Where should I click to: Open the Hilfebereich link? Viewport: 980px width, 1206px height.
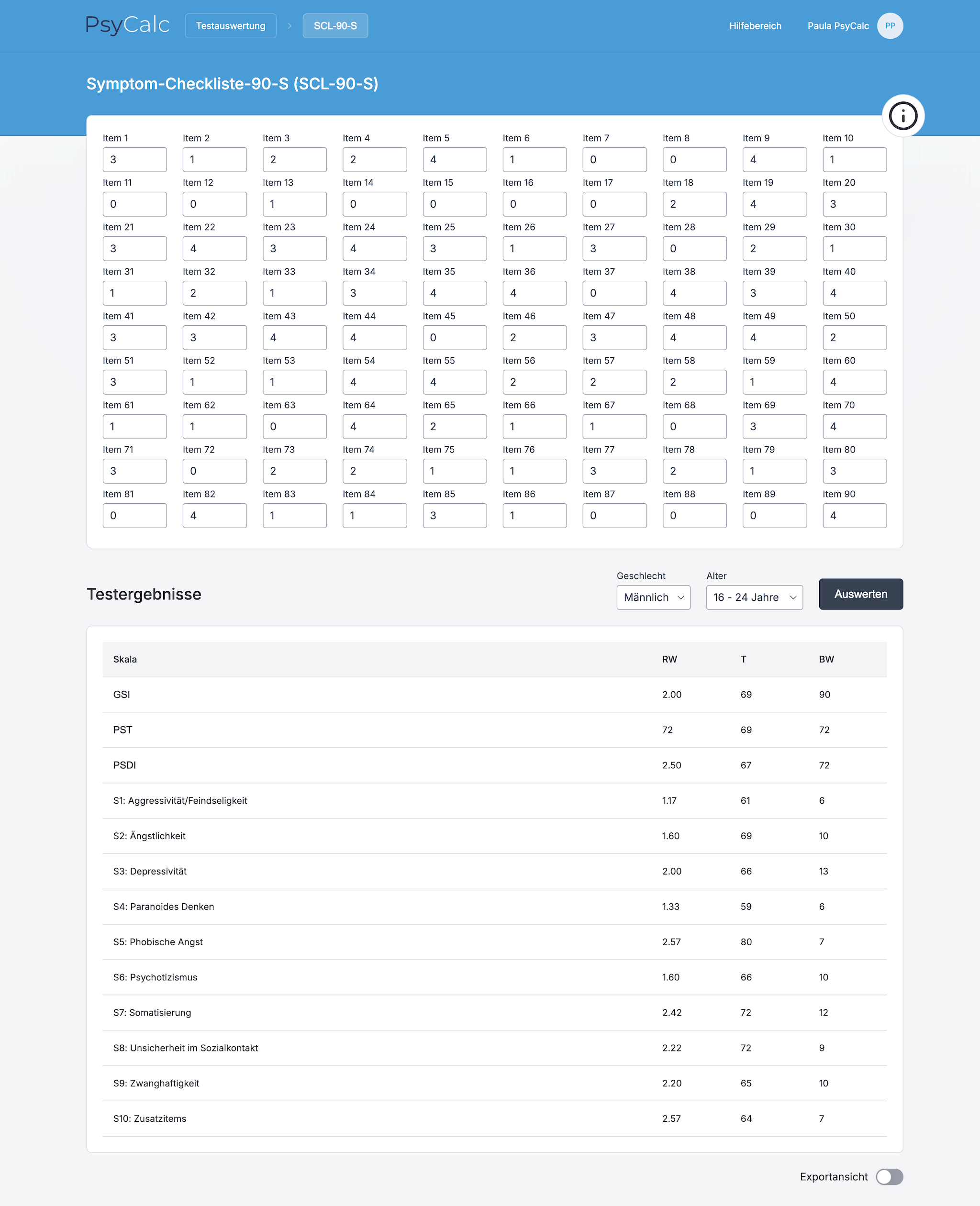click(755, 26)
